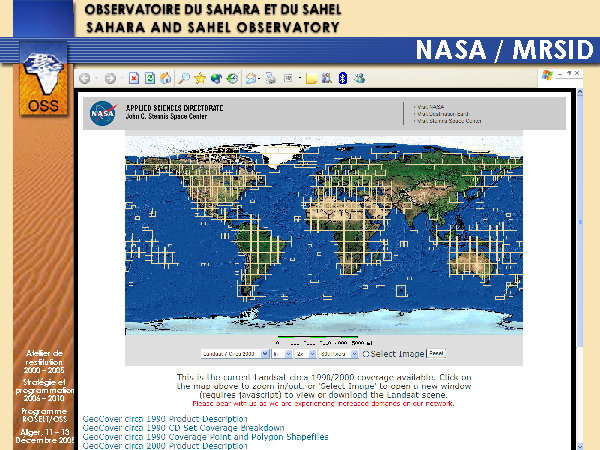Click 'Programme ROSELT/OSS' sidebar text
Image resolution: width=600 pixels, height=450 pixels.
point(44,415)
